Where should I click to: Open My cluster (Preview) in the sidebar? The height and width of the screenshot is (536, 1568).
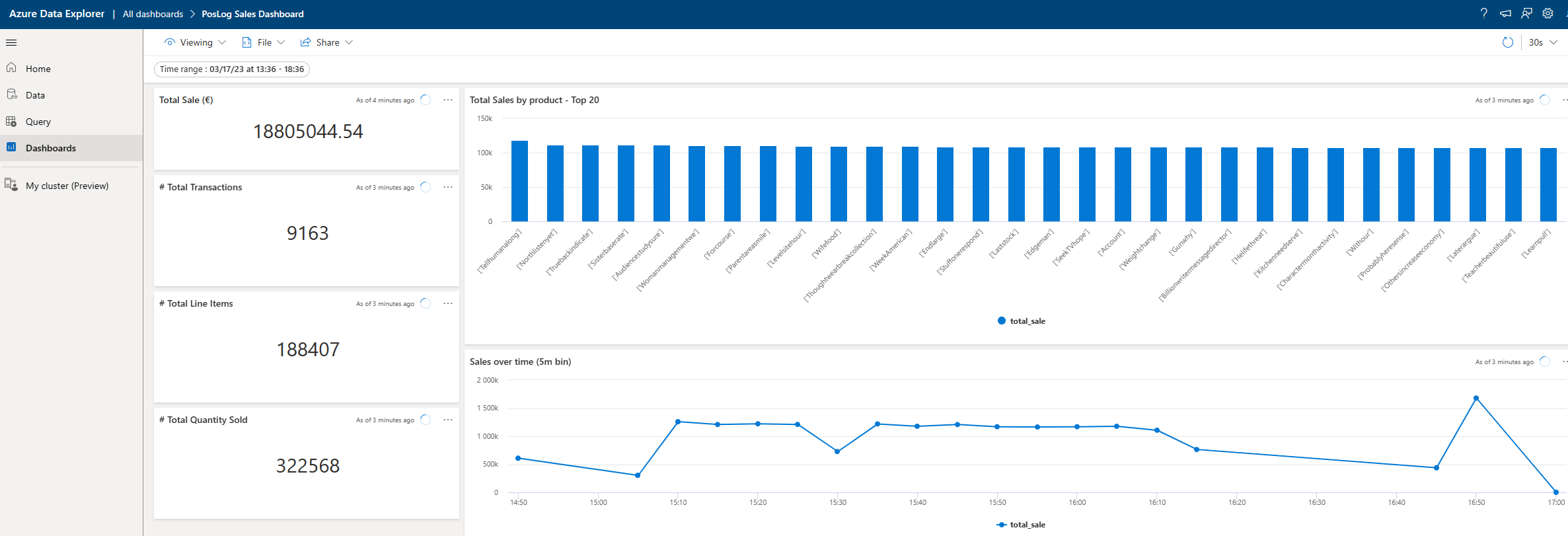(x=71, y=186)
